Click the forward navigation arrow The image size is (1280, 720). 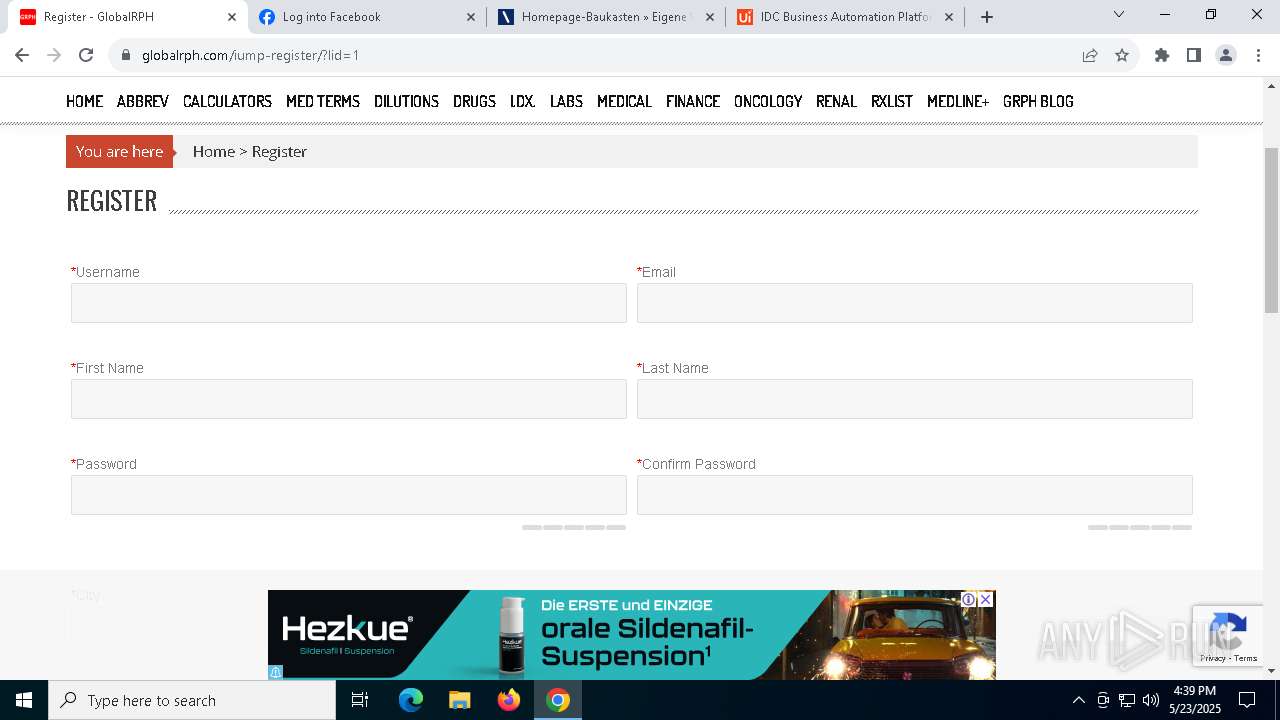55,55
